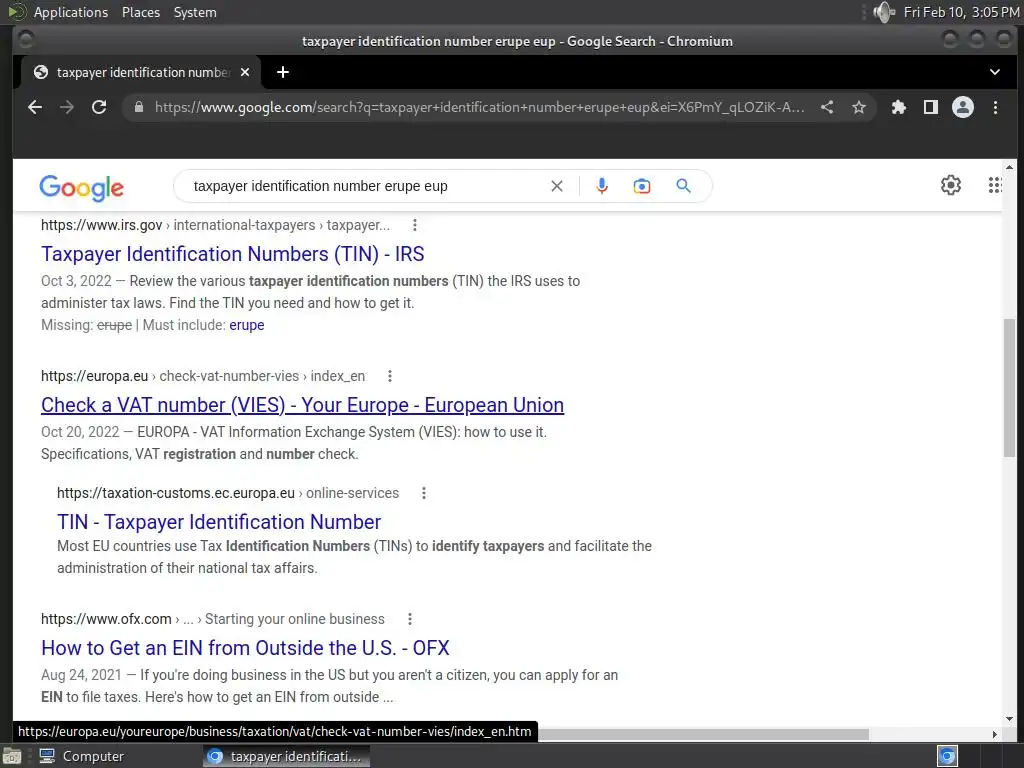1024x768 pixels.
Task: Click the https://www.irs.gov breadcrumb text
Action: click(101, 225)
